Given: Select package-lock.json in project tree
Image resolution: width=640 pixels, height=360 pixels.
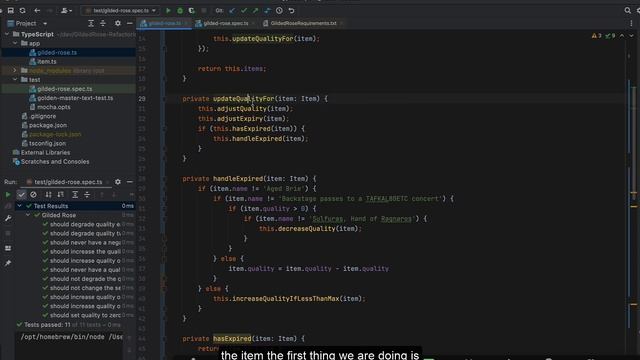Looking at the screenshot, I should pyautogui.click(x=55, y=134).
